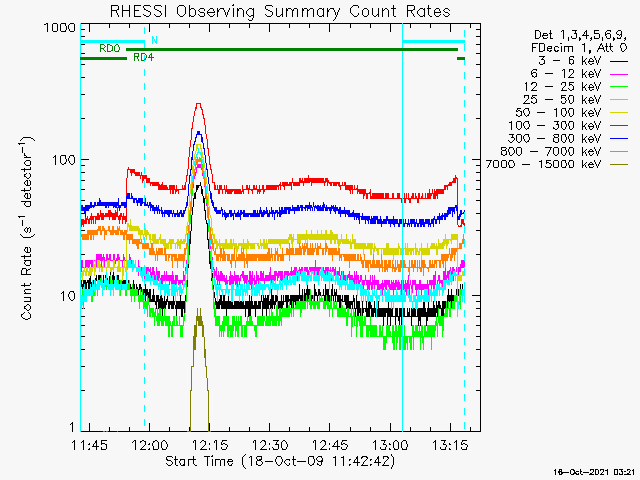Click the dashed cyan vertical line near 12:00
This screenshot has height=480, width=640.
coord(144,227)
